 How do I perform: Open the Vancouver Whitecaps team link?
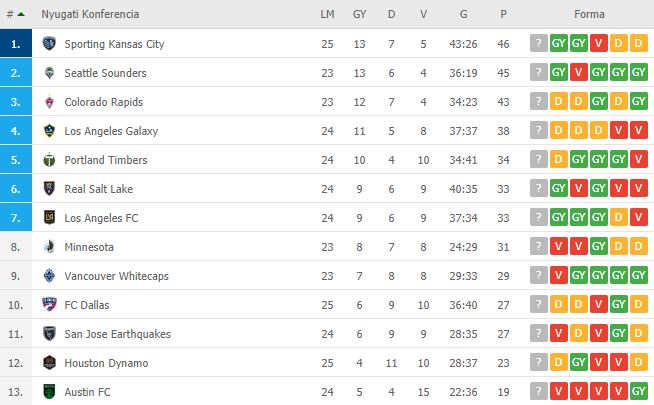[x=116, y=276]
